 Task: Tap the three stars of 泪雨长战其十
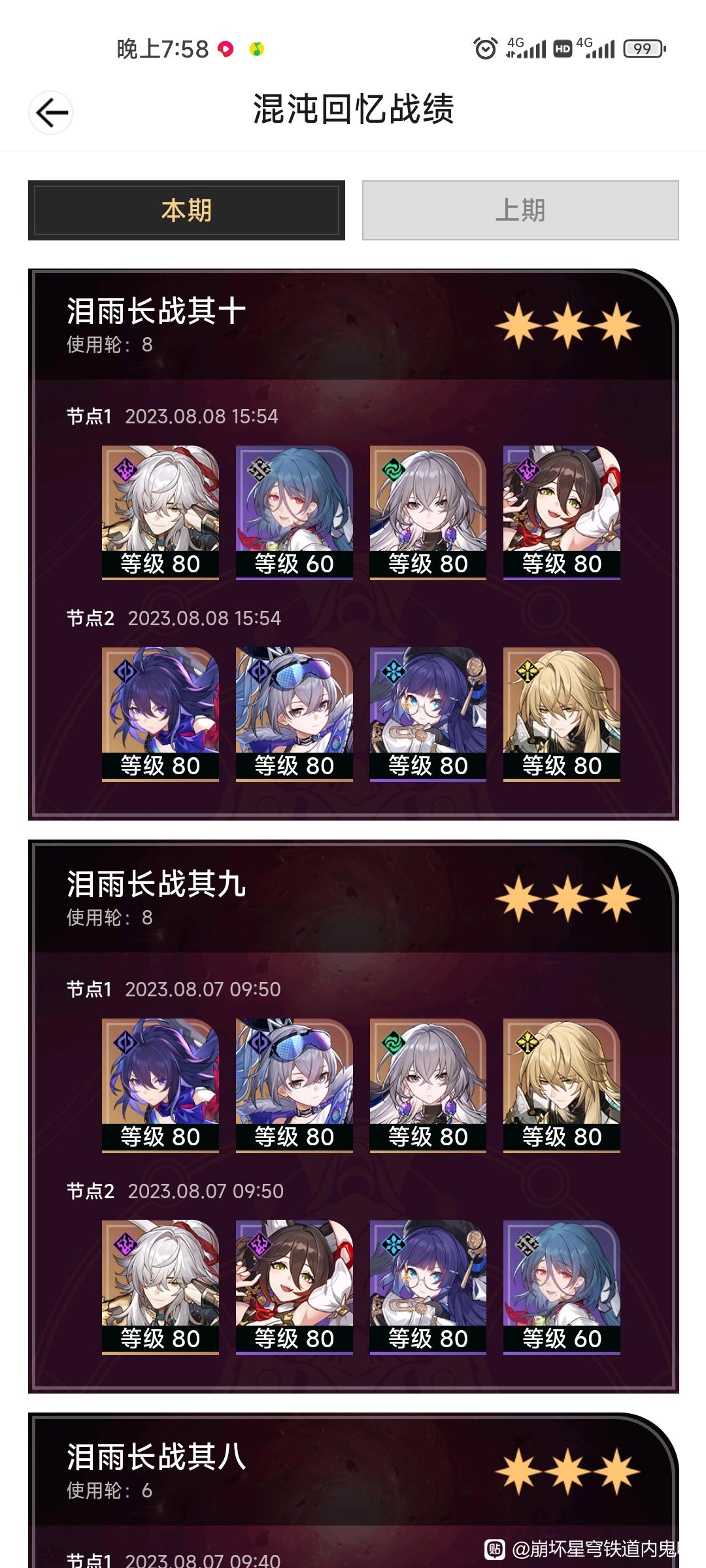(567, 325)
